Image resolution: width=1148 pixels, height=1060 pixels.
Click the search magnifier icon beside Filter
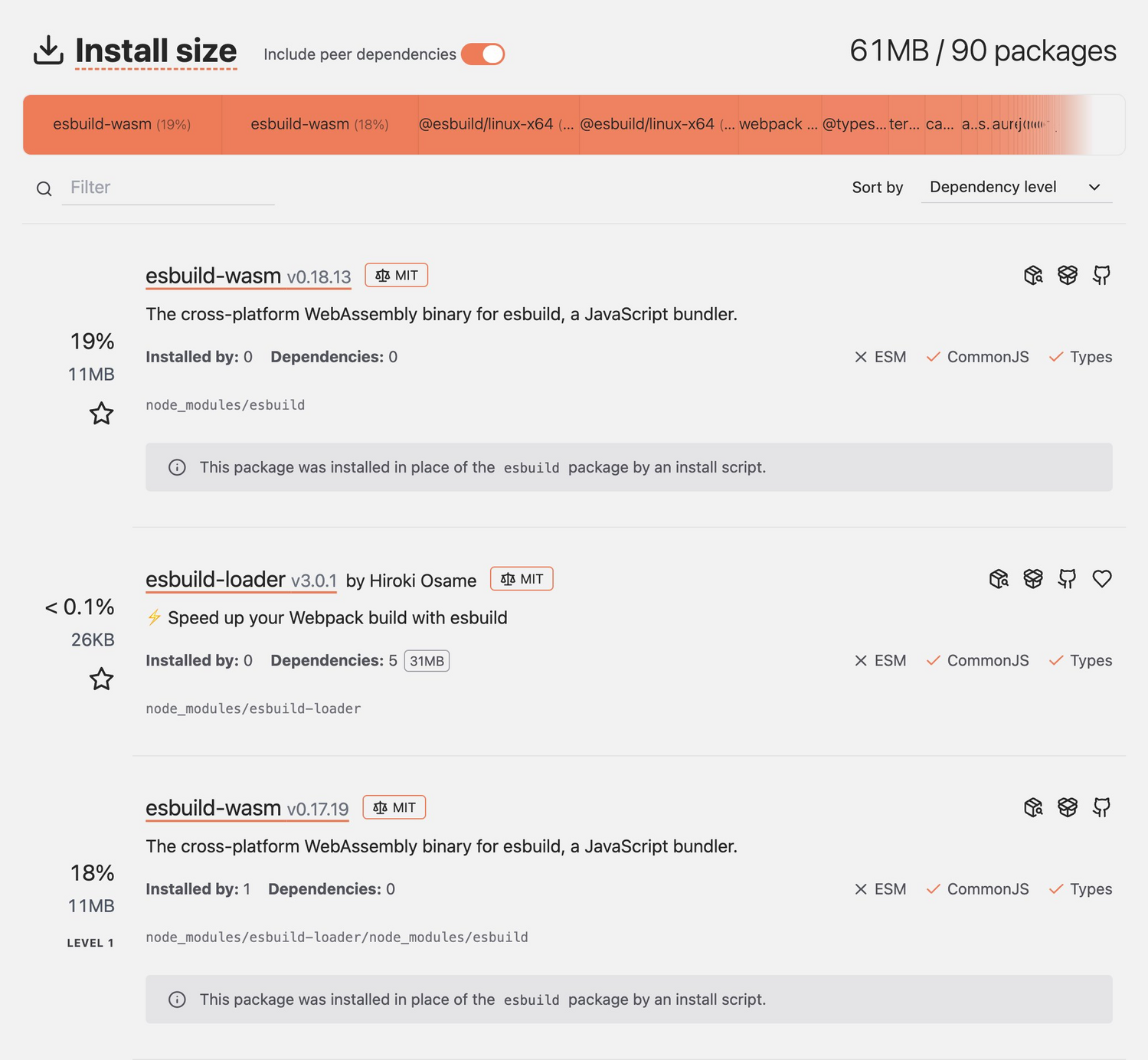(x=44, y=188)
